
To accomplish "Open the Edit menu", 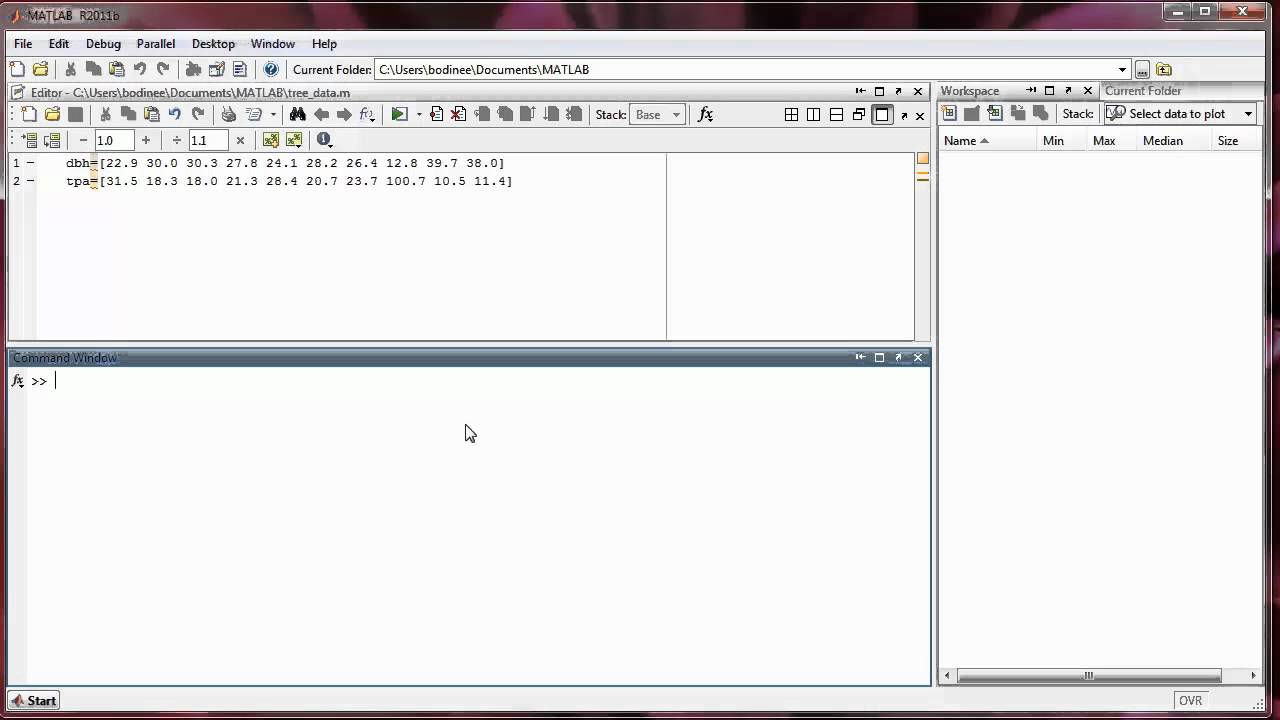I will 59,43.
